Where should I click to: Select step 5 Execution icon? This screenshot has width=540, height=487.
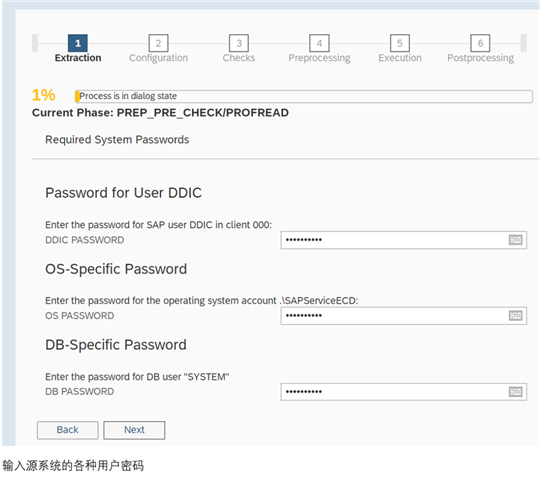pos(400,43)
